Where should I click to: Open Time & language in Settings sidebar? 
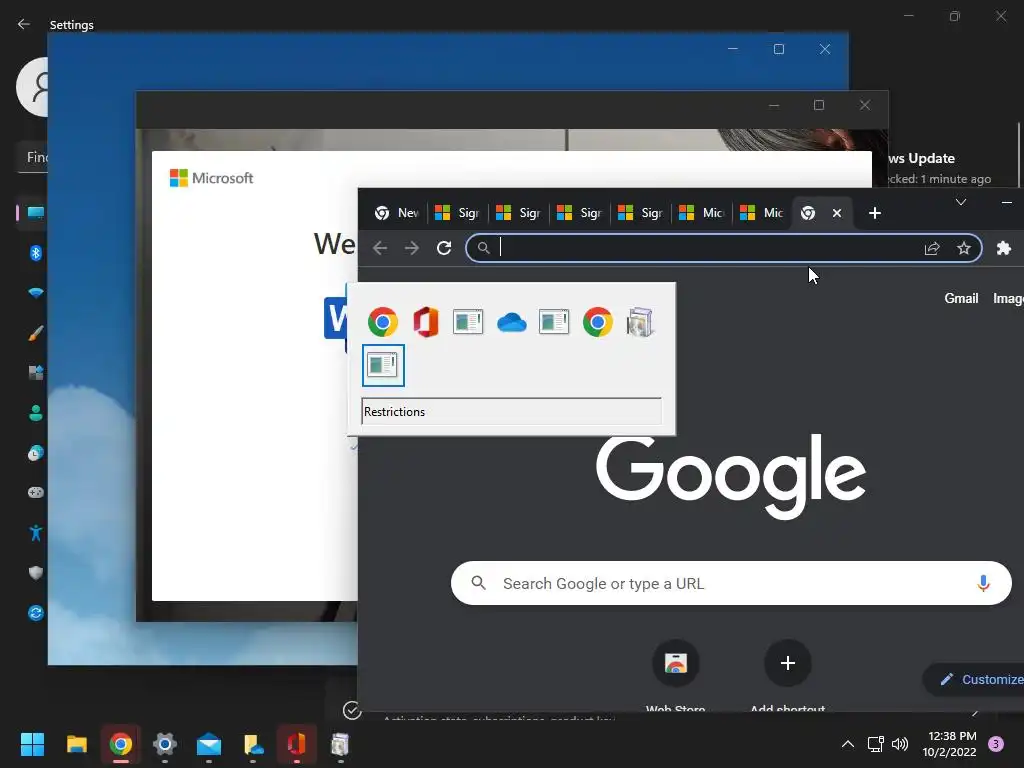pos(36,453)
